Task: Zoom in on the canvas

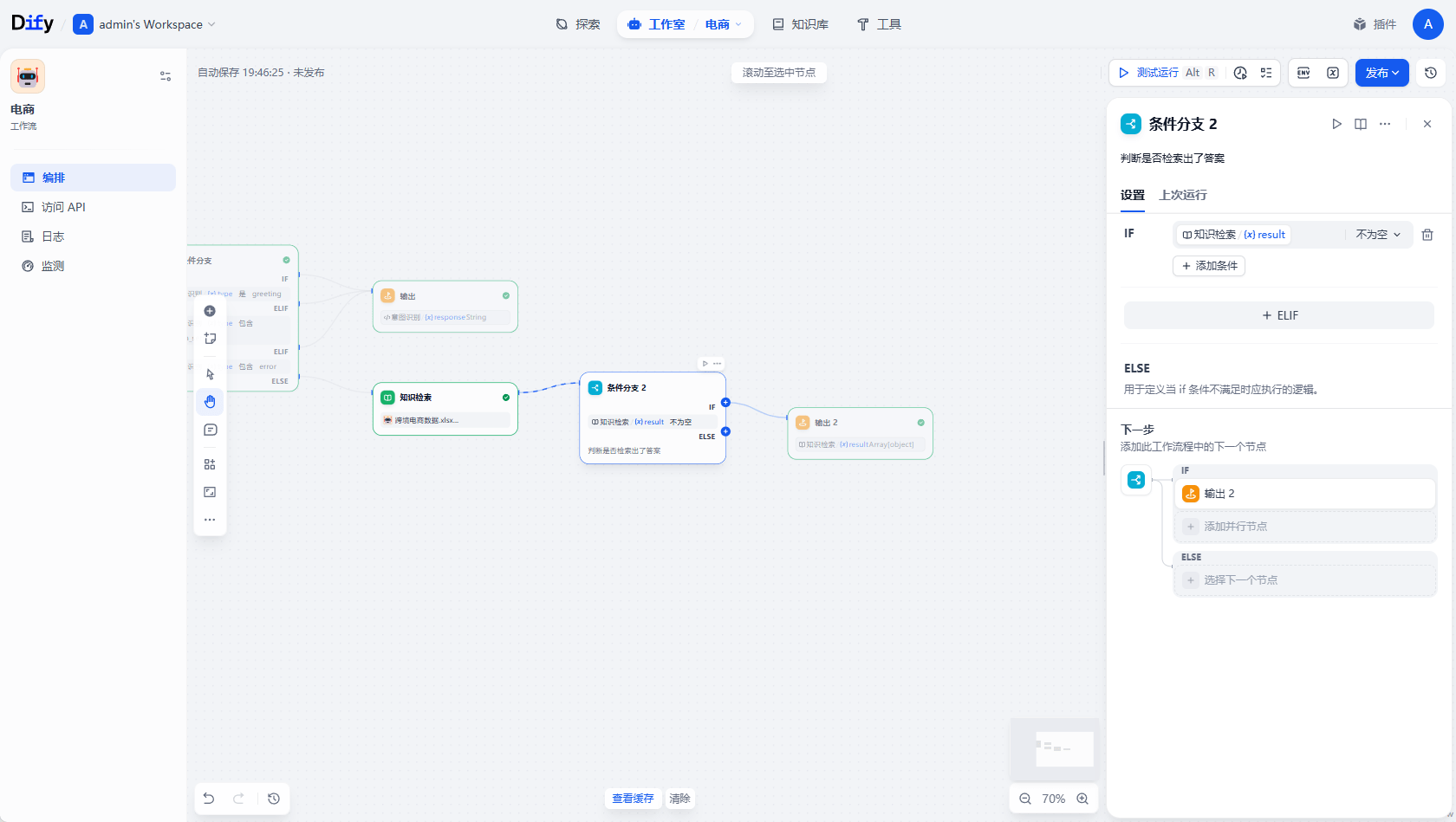Action: [1082, 799]
